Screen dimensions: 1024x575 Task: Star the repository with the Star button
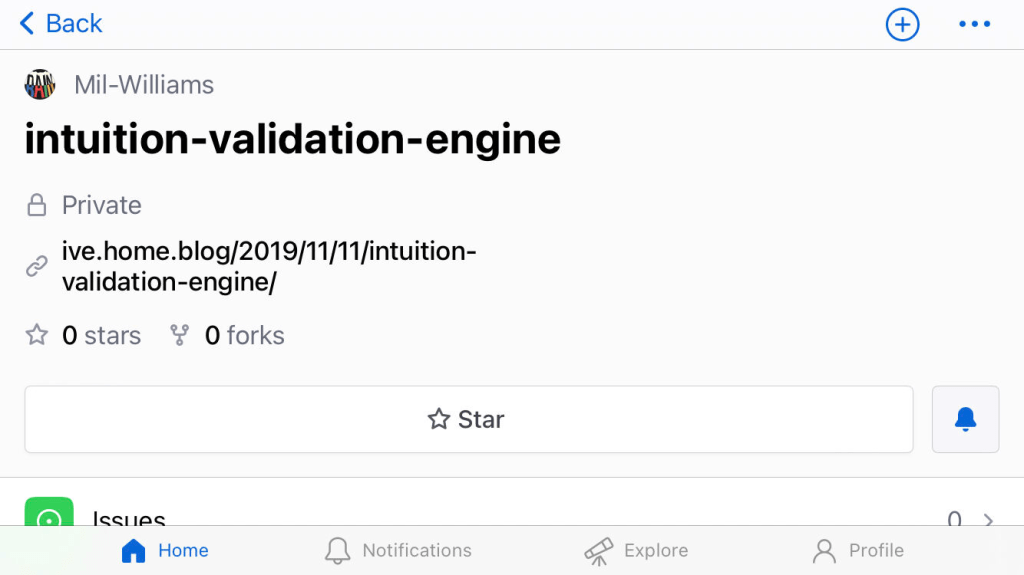click(468, 419)
